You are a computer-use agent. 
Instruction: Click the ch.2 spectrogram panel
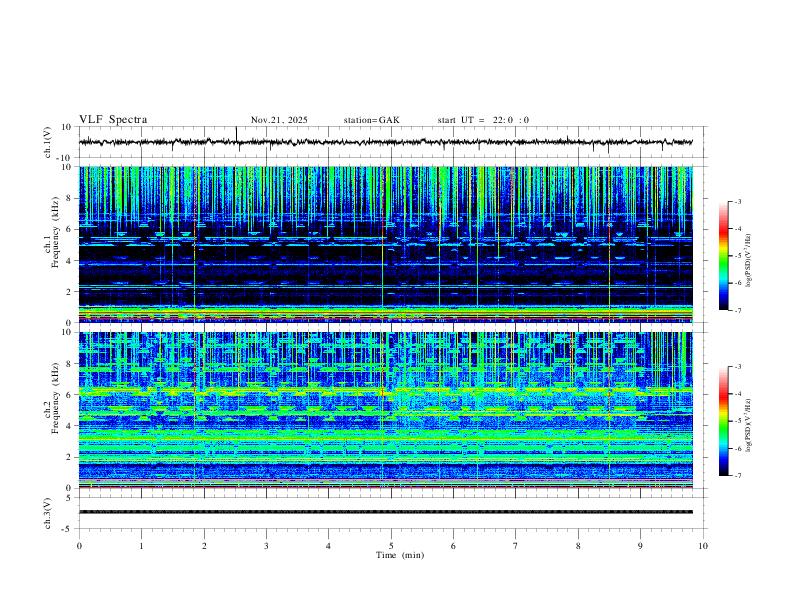click(x=385, y=410)
